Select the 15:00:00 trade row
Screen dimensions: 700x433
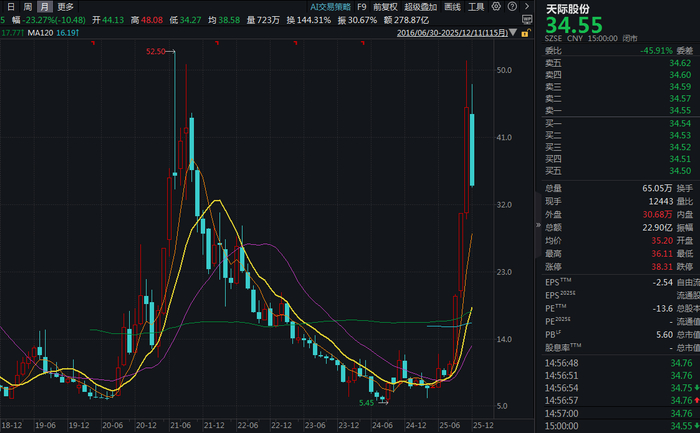[621, 426]
